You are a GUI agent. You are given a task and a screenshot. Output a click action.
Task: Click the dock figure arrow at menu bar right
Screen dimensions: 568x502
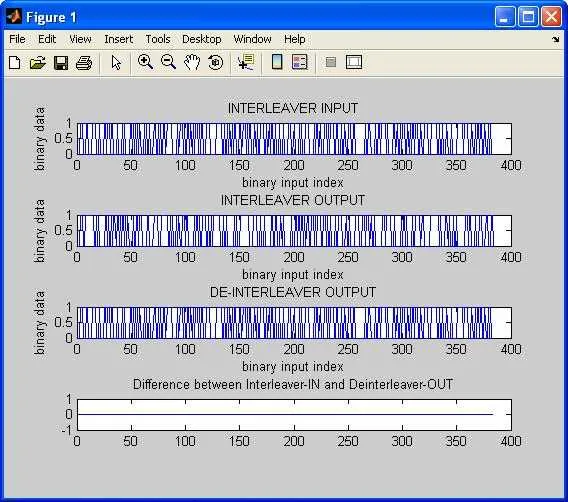pyautogui.click(x=556, y=39)
